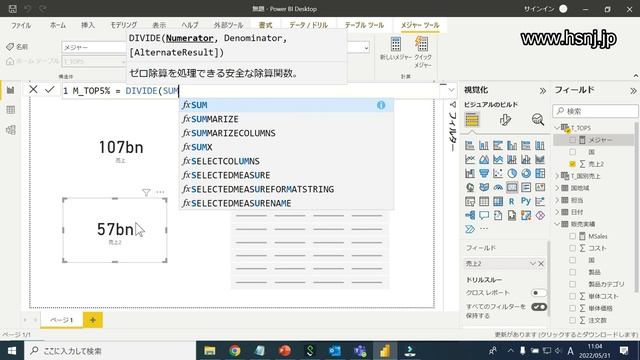640x360 pixels.
Task: Switch to the モデリング ribbon tab
Action: [x=124, y=25]
